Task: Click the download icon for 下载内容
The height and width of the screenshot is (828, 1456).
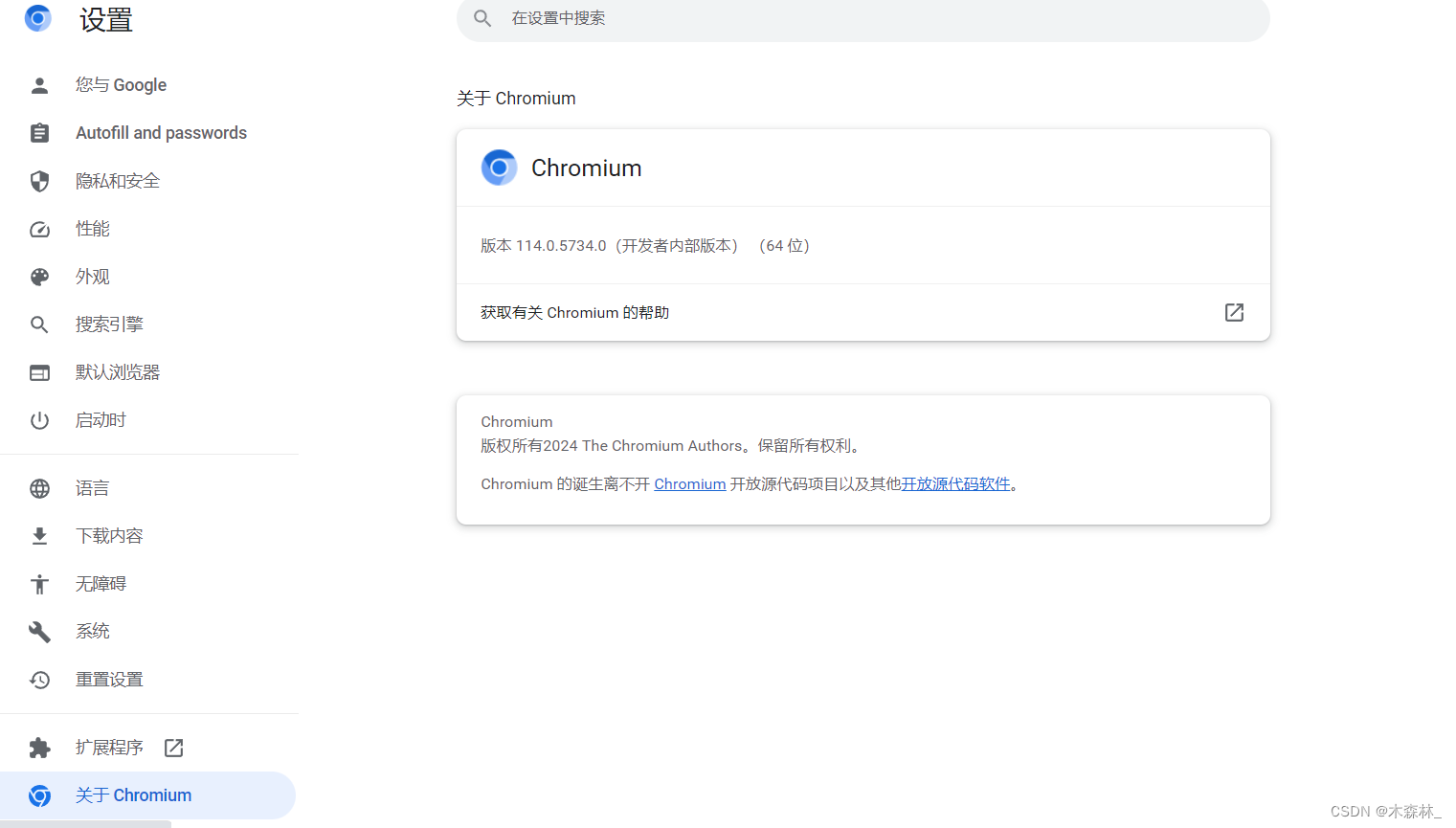Action: point(39,536)
